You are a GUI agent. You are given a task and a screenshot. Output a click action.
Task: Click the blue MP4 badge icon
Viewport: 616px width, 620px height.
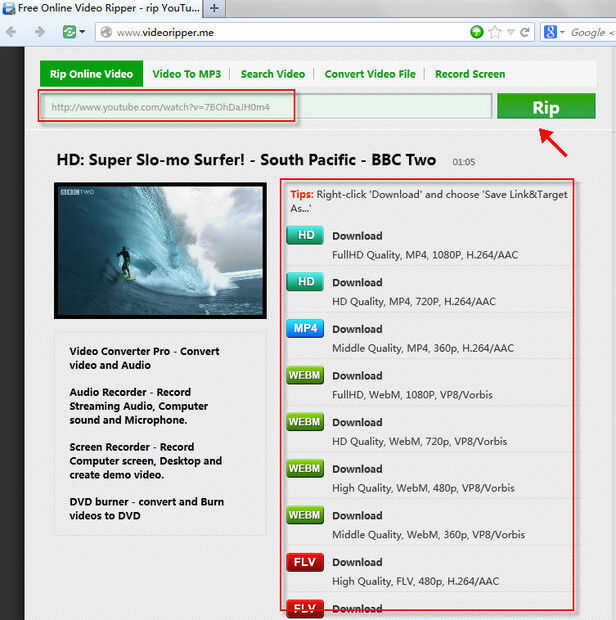coord(305,328)
